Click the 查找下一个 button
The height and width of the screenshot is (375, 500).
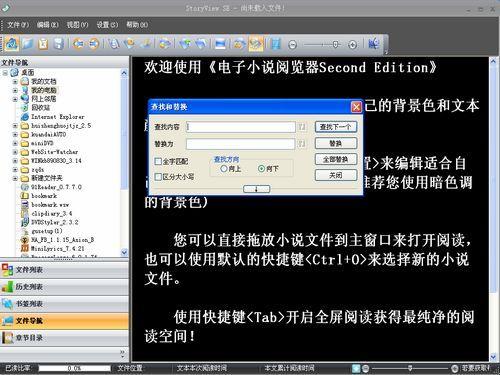tap(336, 127)
